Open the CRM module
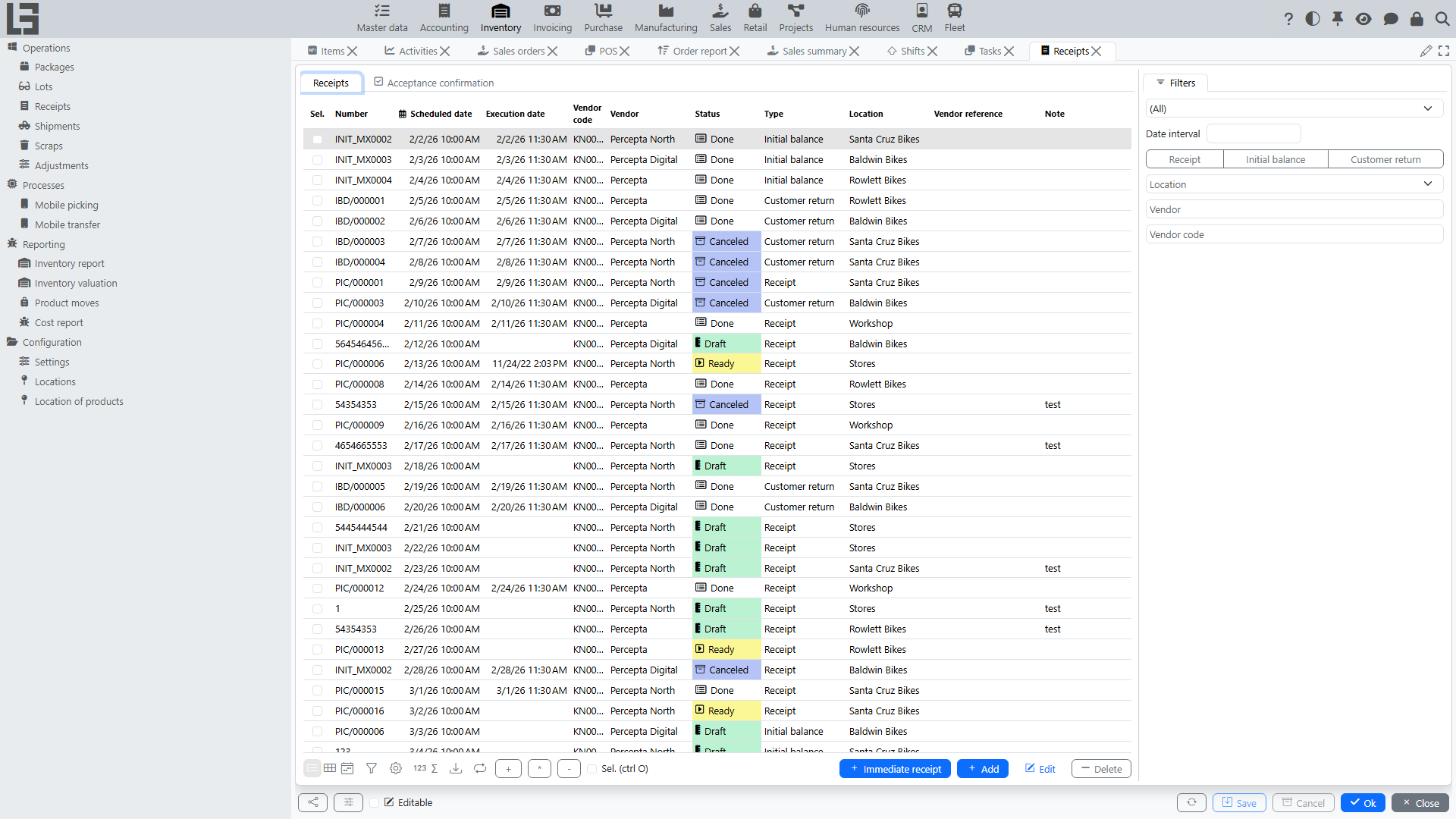This screenshot has height=819, width=1456. 922,19
